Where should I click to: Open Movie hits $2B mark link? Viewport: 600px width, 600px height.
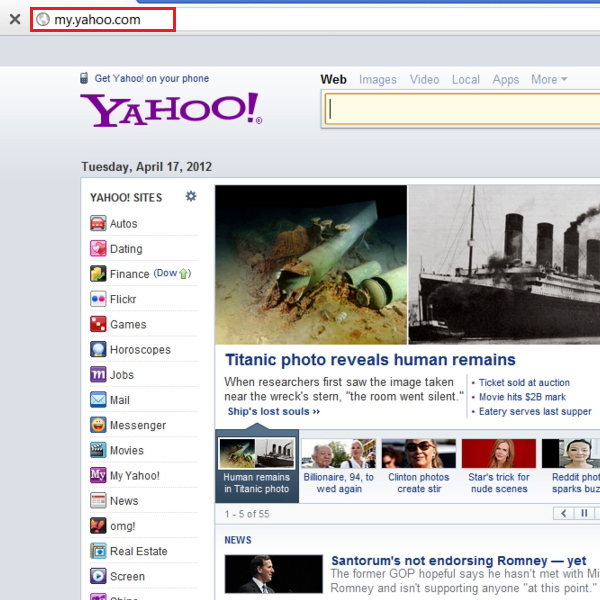coord(522,397)
